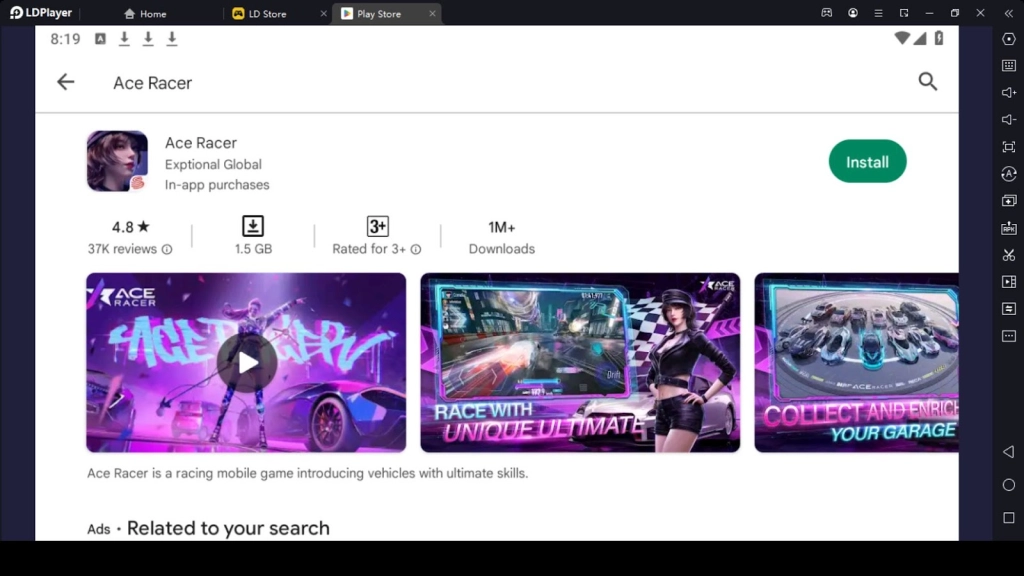Decrease volume with the sidebar speaker icon
Screen dimensions: 1024x576
[1009, 120]
